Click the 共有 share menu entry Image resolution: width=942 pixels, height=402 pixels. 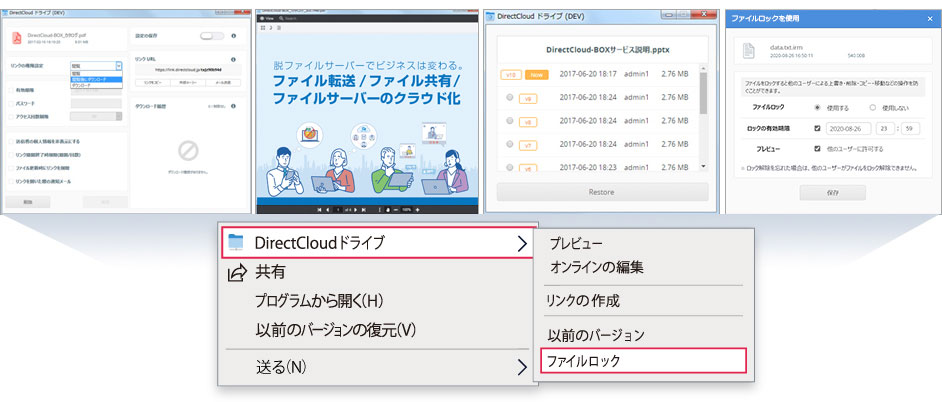click(x=270, y=272)
